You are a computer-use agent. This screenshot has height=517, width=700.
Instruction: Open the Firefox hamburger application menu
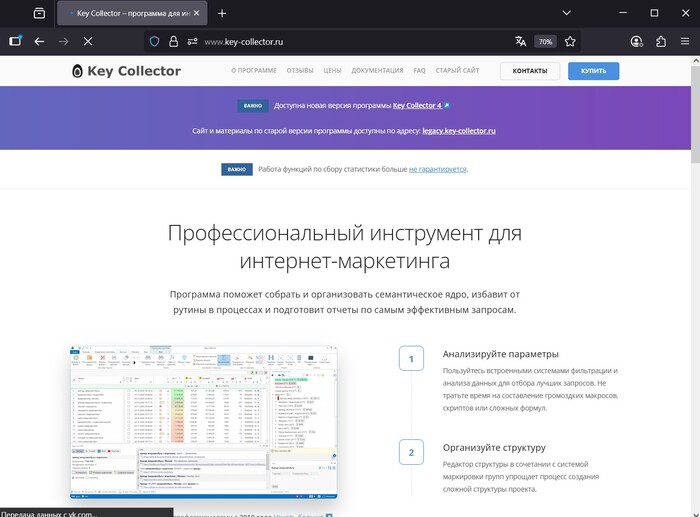684,42
